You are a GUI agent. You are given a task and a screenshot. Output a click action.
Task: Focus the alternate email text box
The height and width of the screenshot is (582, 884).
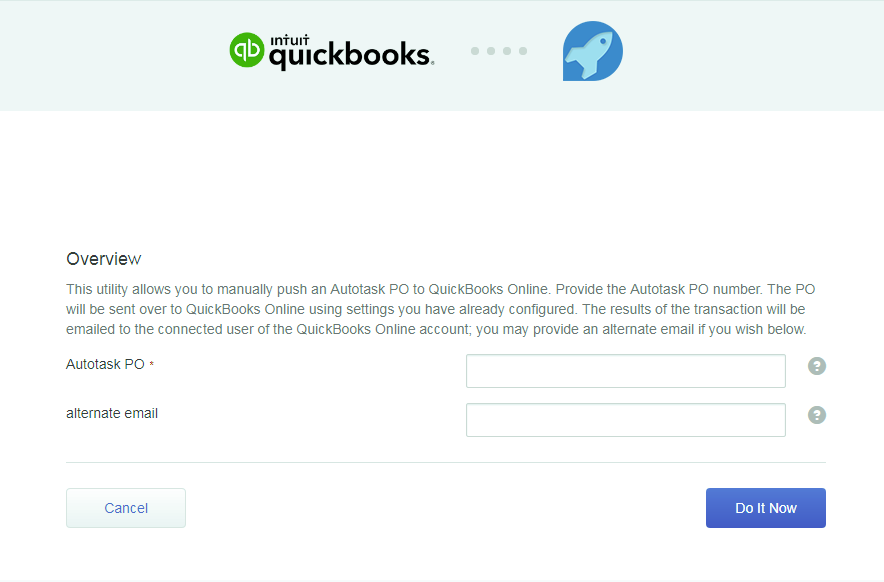click(626, 420)
